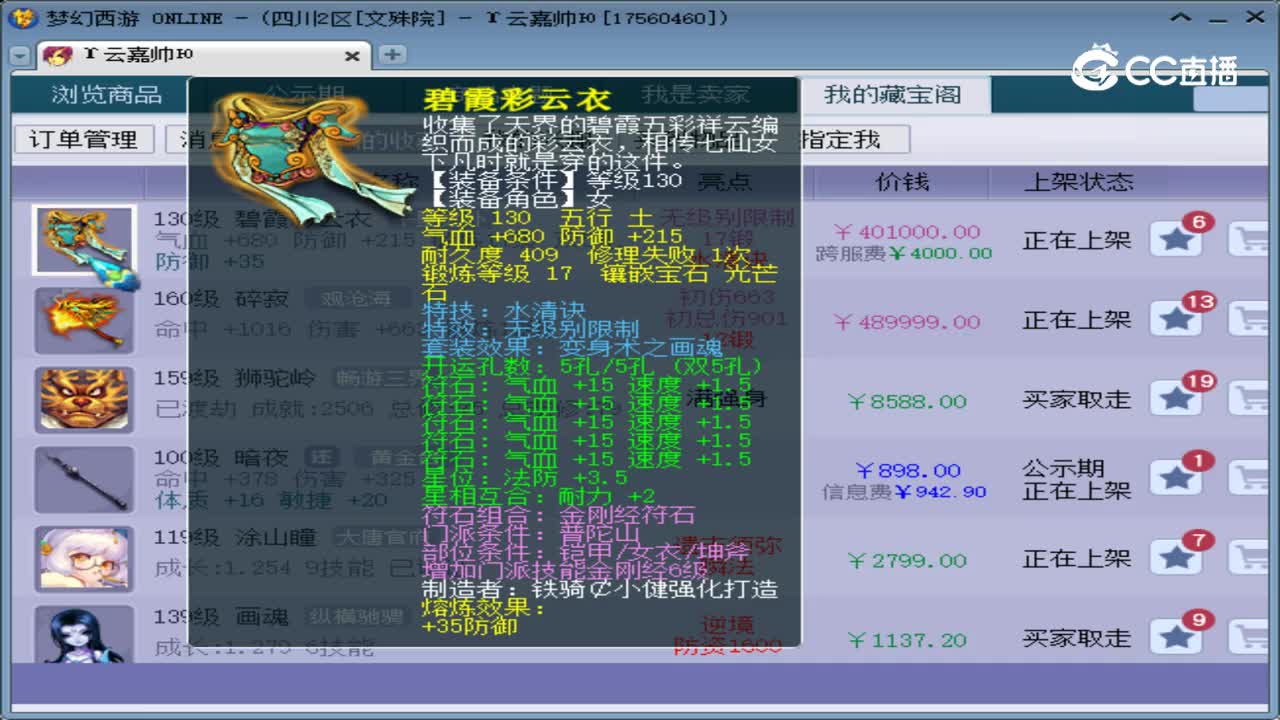The width and height of the screenshot is (1280, 720).
Task: Click the price ￥1137.20
Action: point(907,640)
